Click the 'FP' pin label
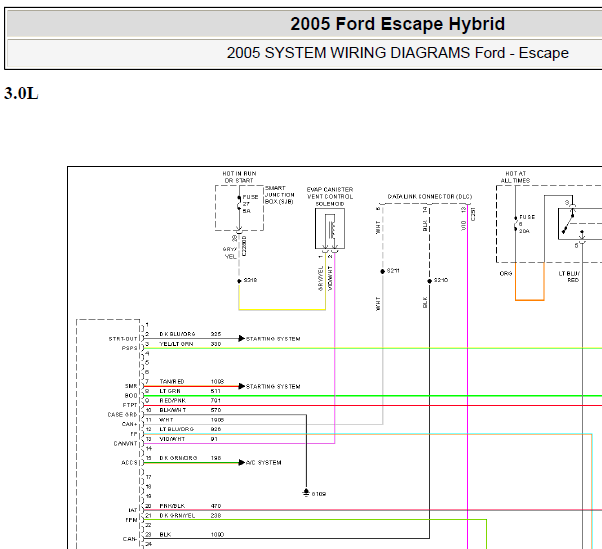Viewport: 602px width, 549px height. 134,434
